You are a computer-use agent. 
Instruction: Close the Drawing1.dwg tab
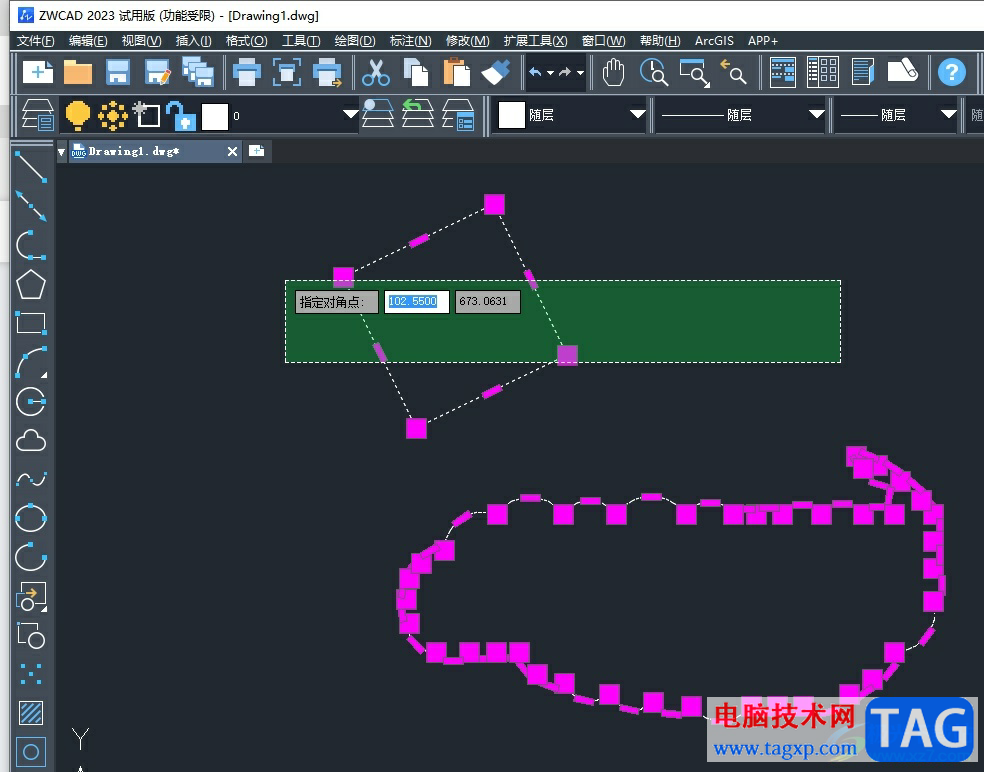(x=232, y=151)
